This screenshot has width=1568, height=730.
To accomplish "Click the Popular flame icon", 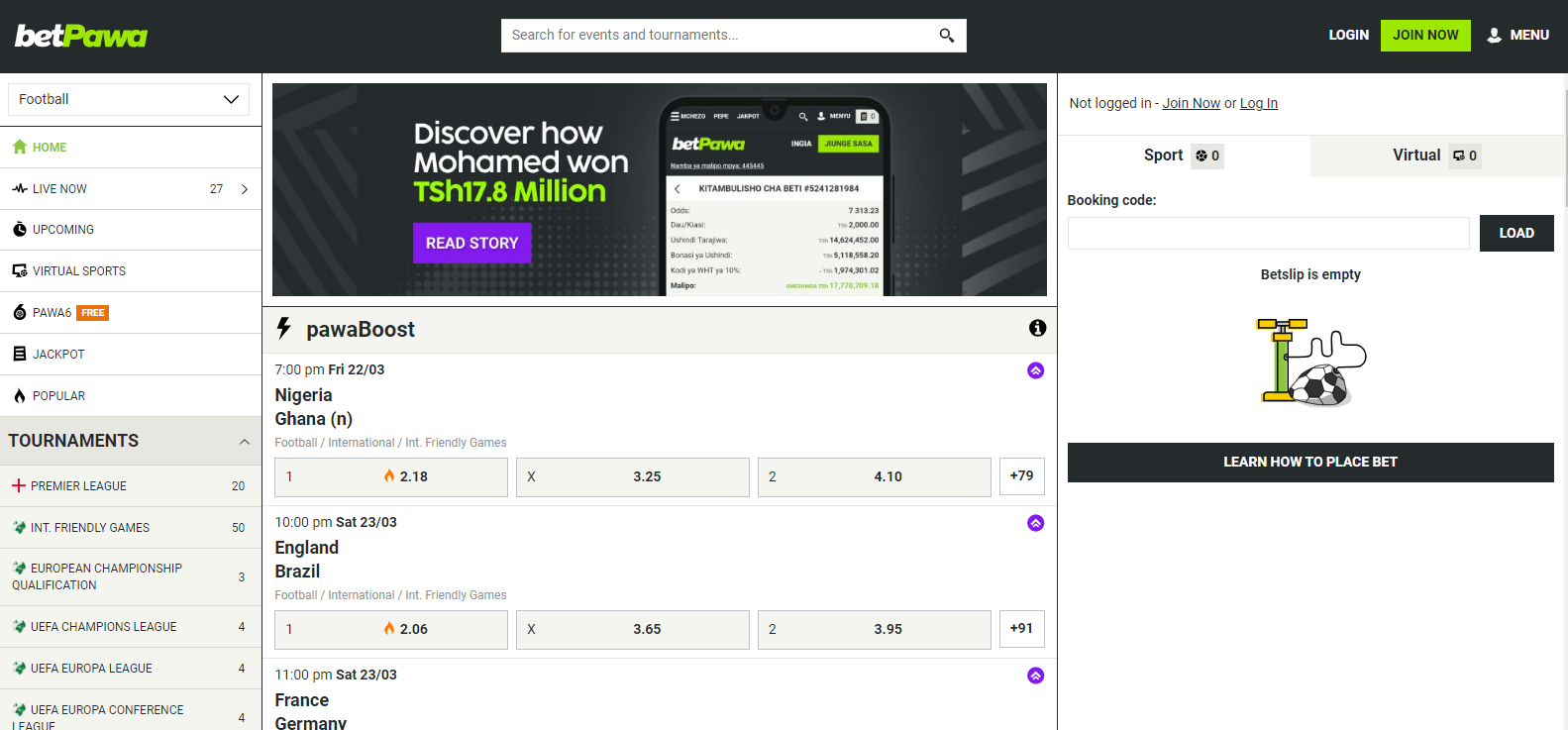I will 20,395.
